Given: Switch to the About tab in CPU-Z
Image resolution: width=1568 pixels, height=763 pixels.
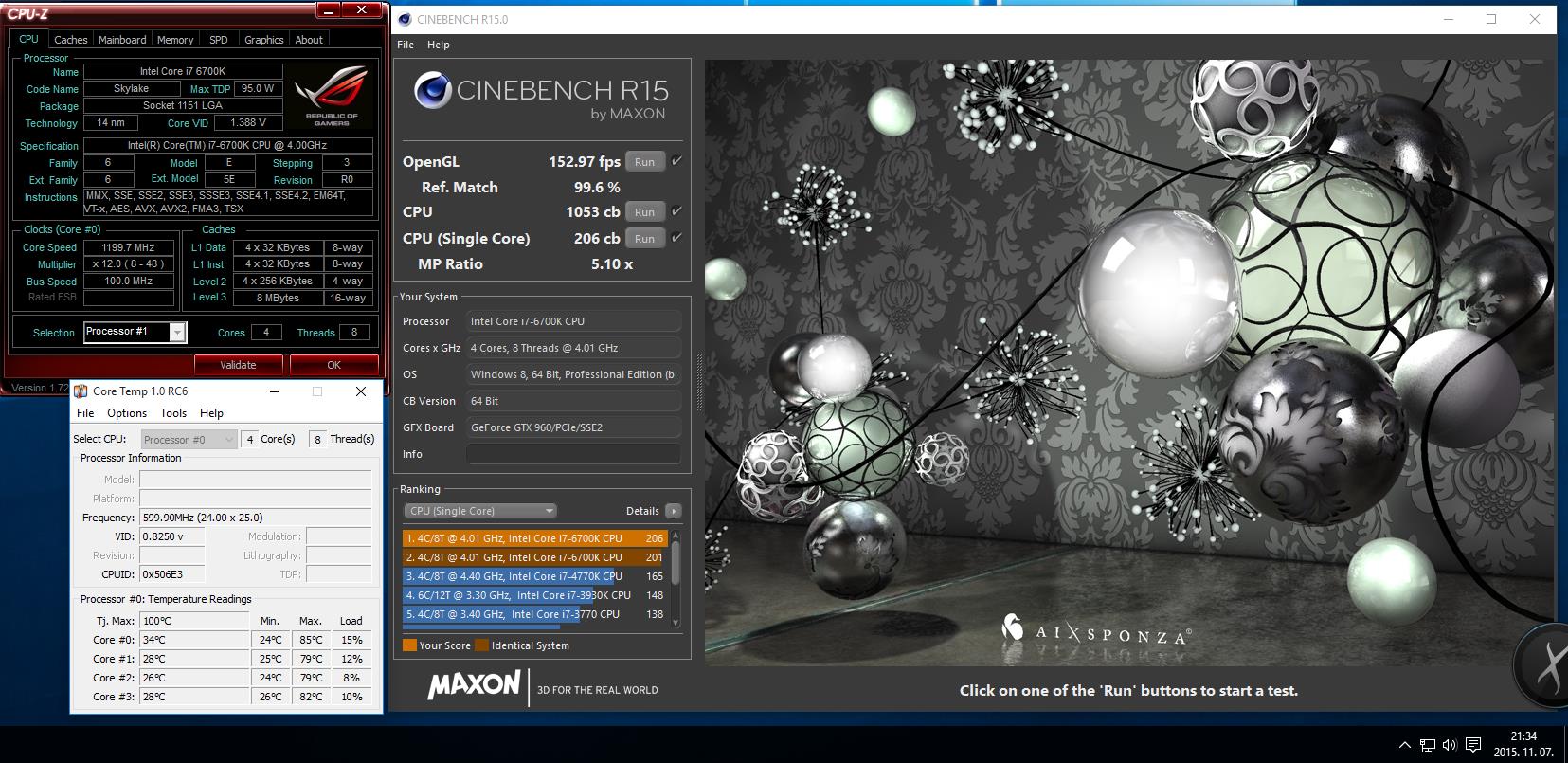Looking at the screenshot, I should tap(309, 40).
